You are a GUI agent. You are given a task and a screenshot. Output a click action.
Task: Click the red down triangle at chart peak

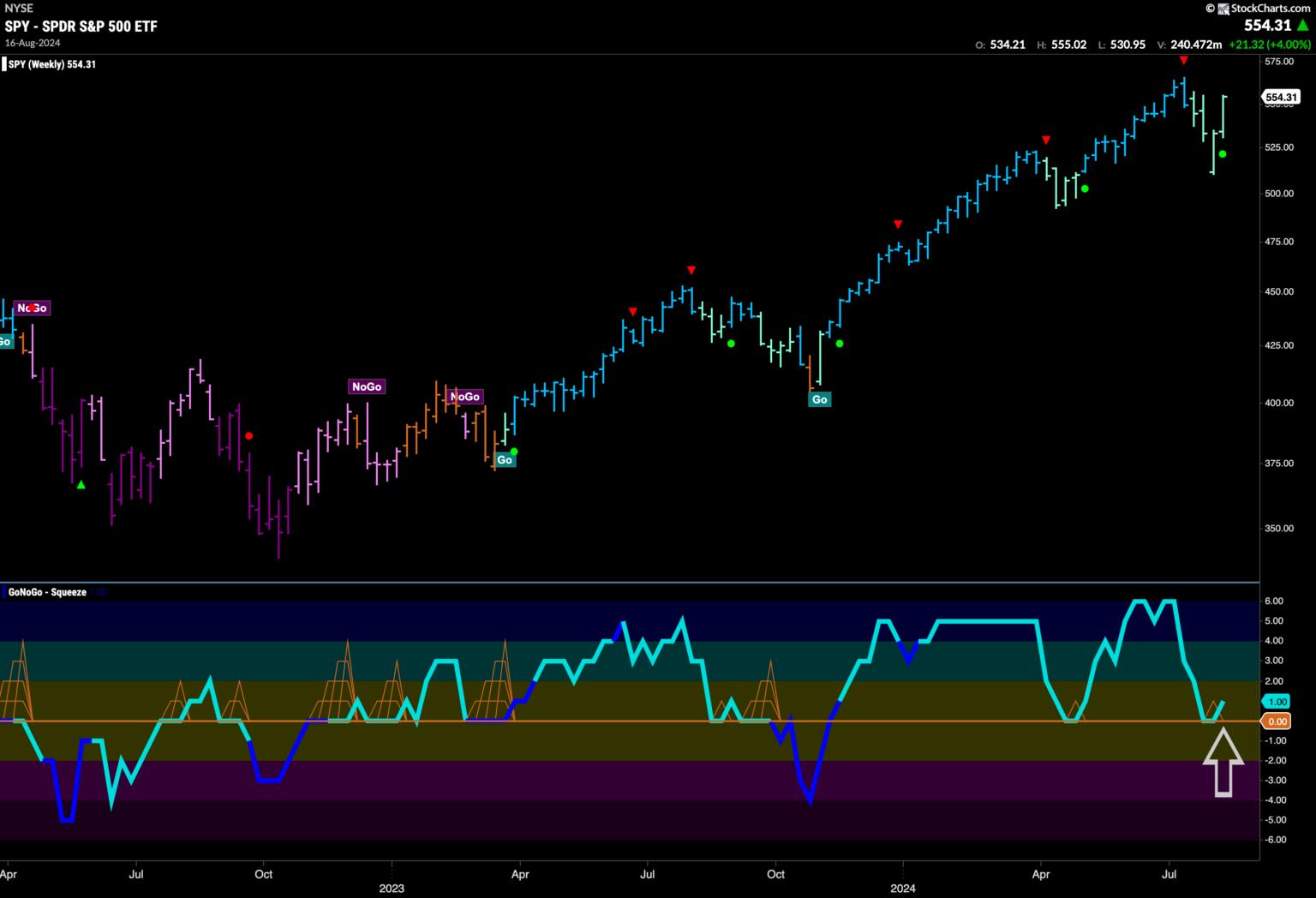point(1183,60)
